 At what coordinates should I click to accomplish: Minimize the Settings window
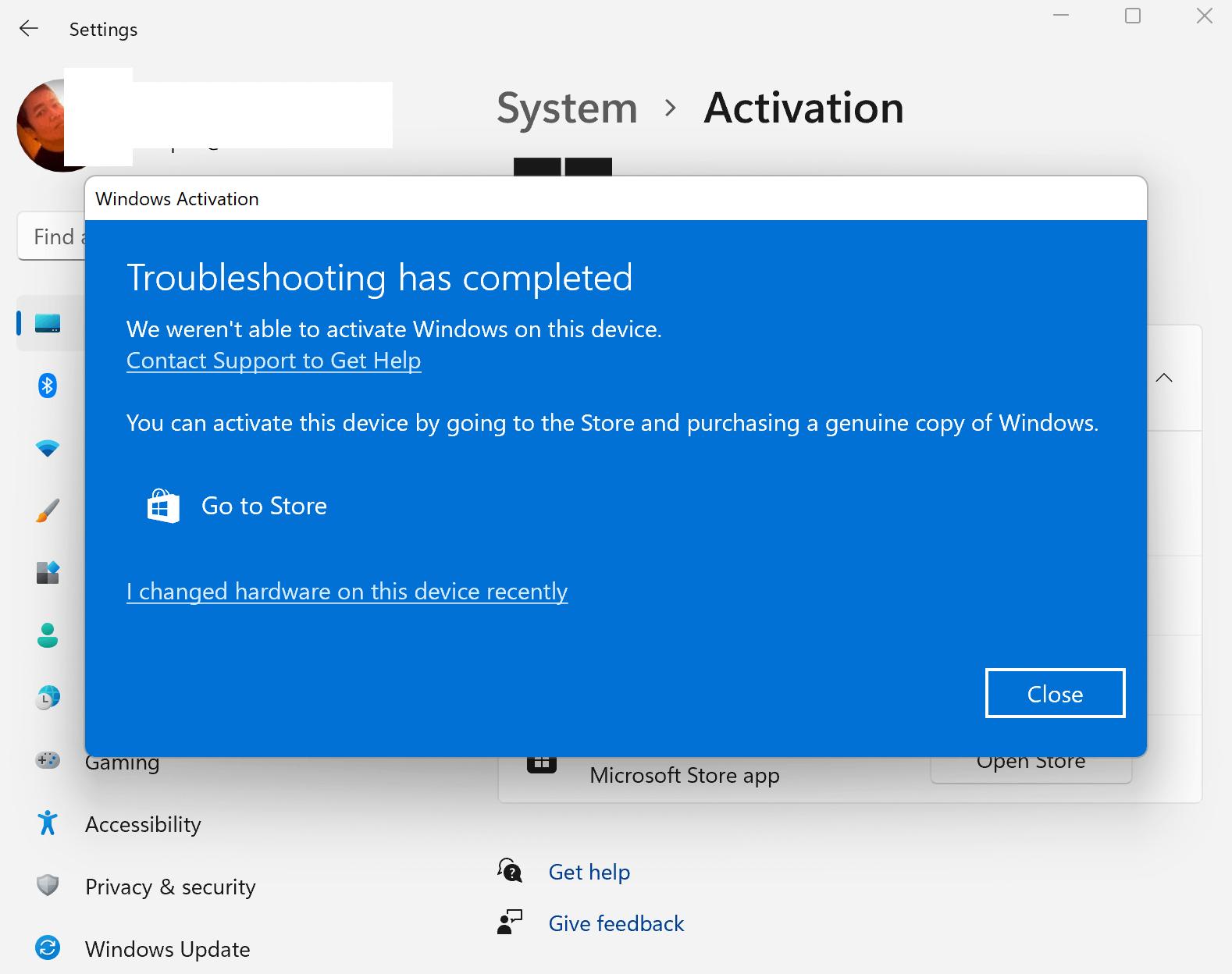[1061, 16]
